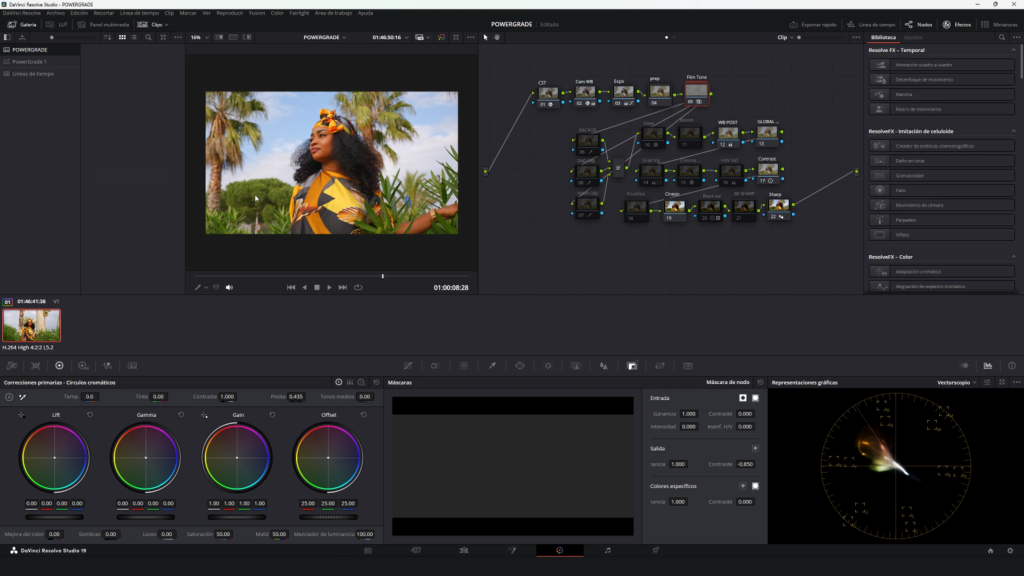Open the Efectos panel
Image resolution: width=1024 pixels, height=576 pixels.
click(x=956, y=24)
